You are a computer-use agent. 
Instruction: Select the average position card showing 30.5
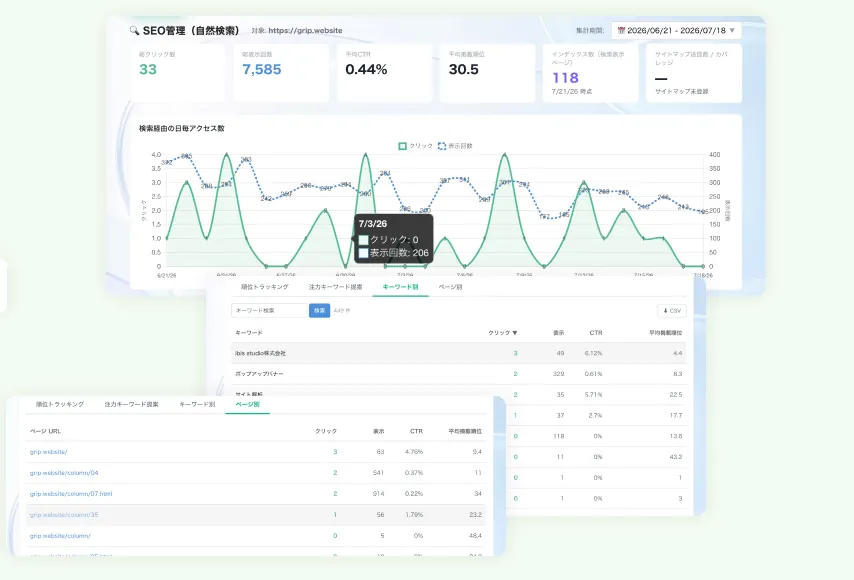[487, 73]
